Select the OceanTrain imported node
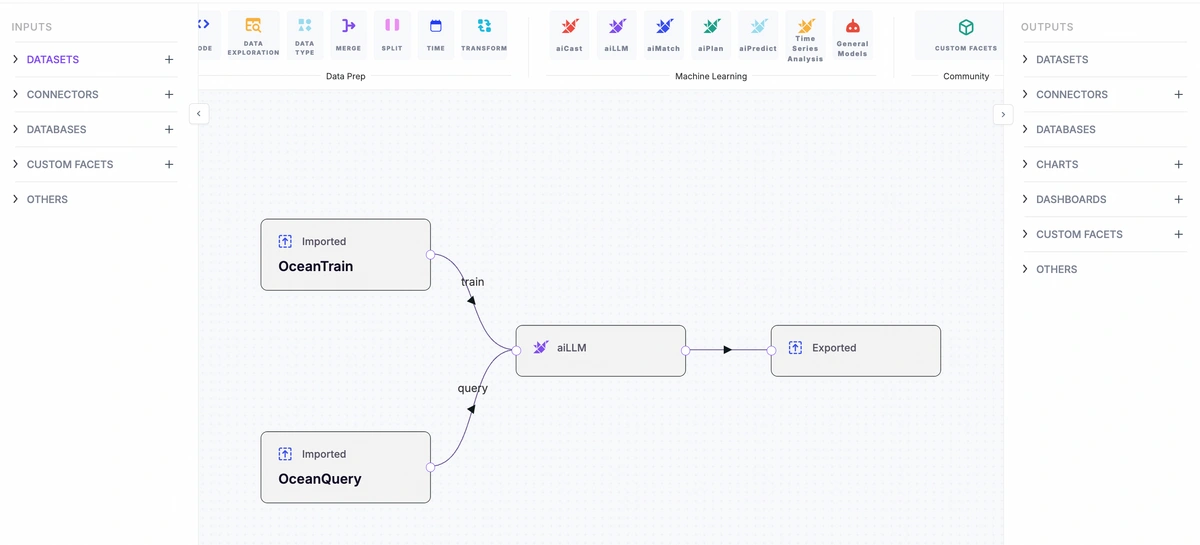This screenshot has height=545, width=1200. (x=346, y=255)
